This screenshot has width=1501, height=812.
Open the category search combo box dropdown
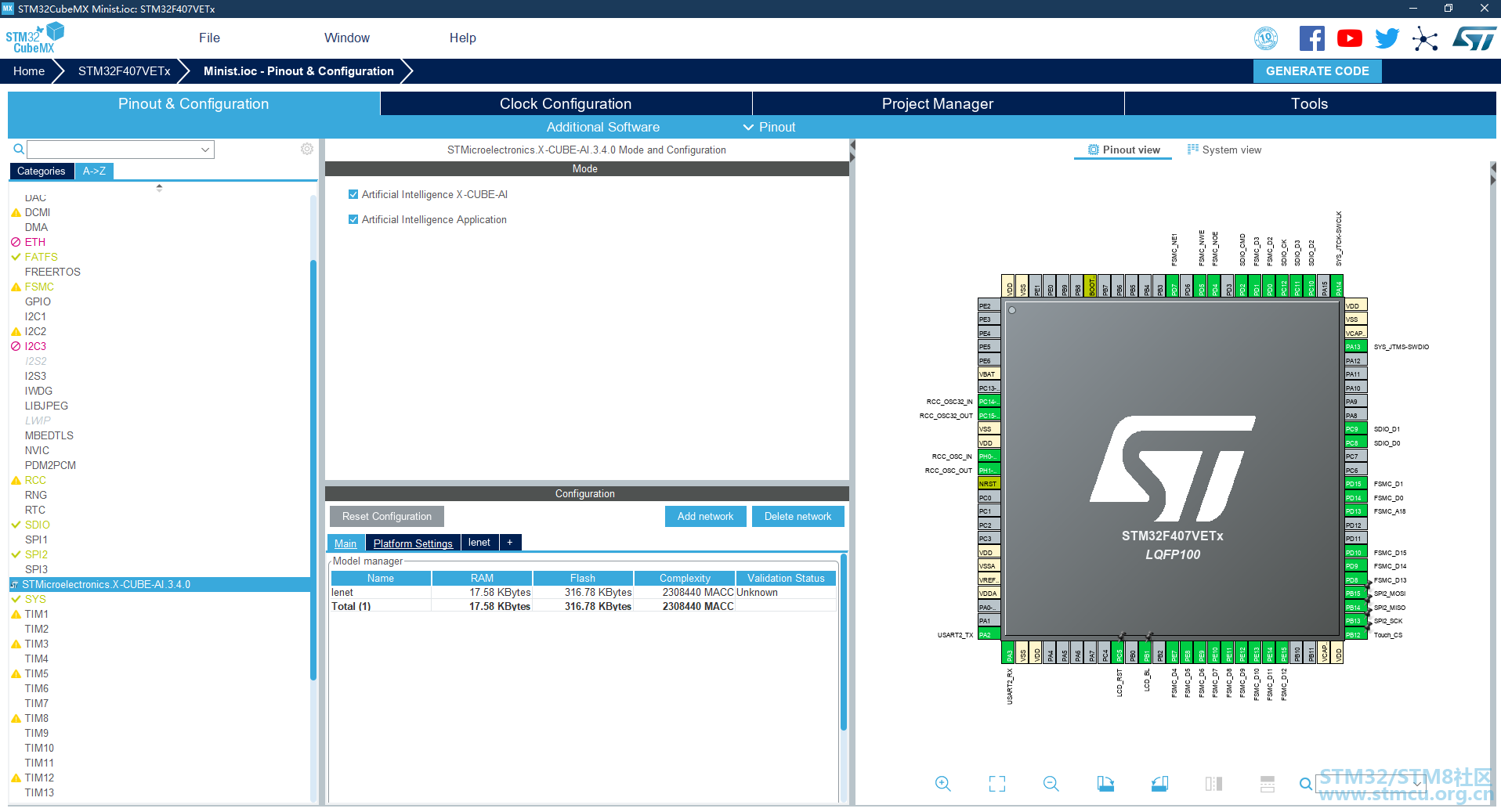coord(205,150)
